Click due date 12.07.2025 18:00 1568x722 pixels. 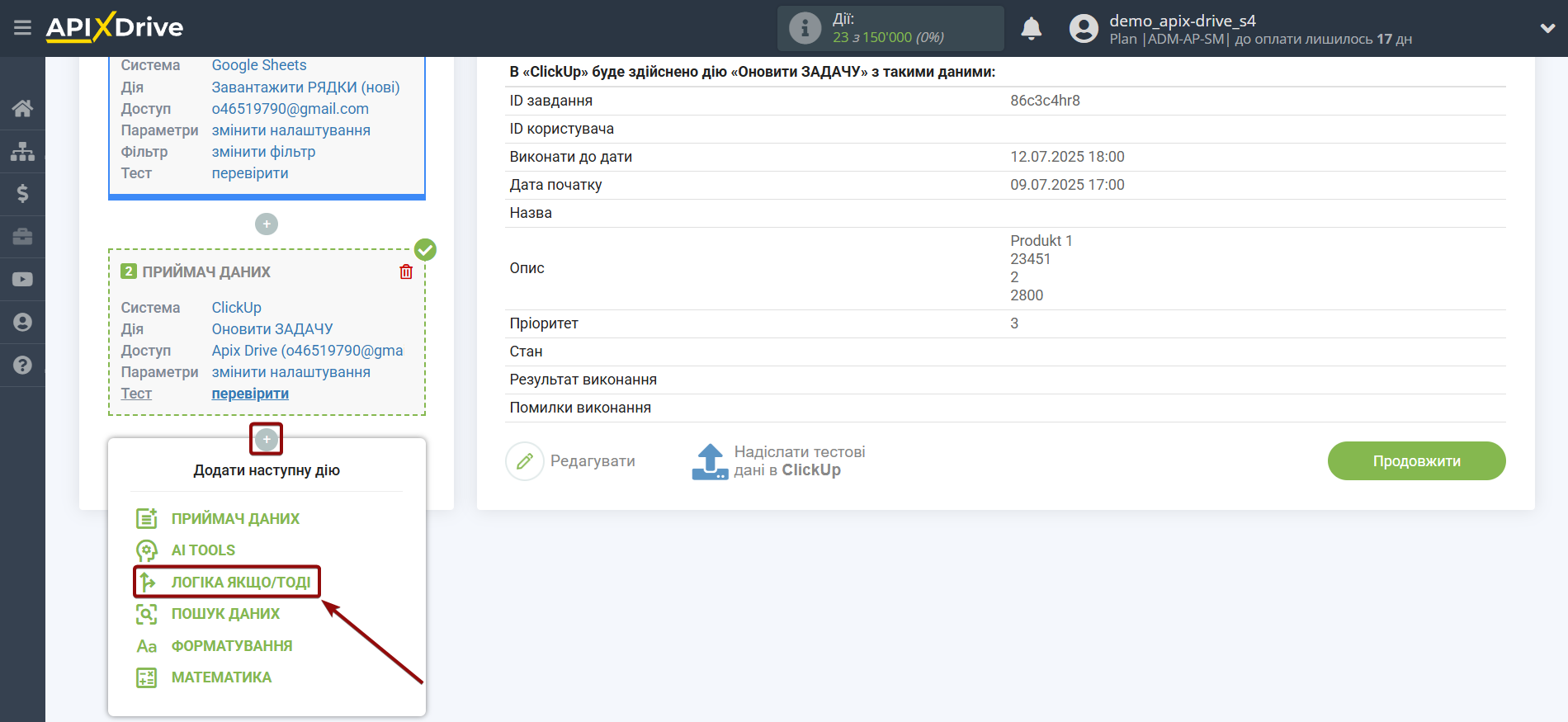point(1067,157)
